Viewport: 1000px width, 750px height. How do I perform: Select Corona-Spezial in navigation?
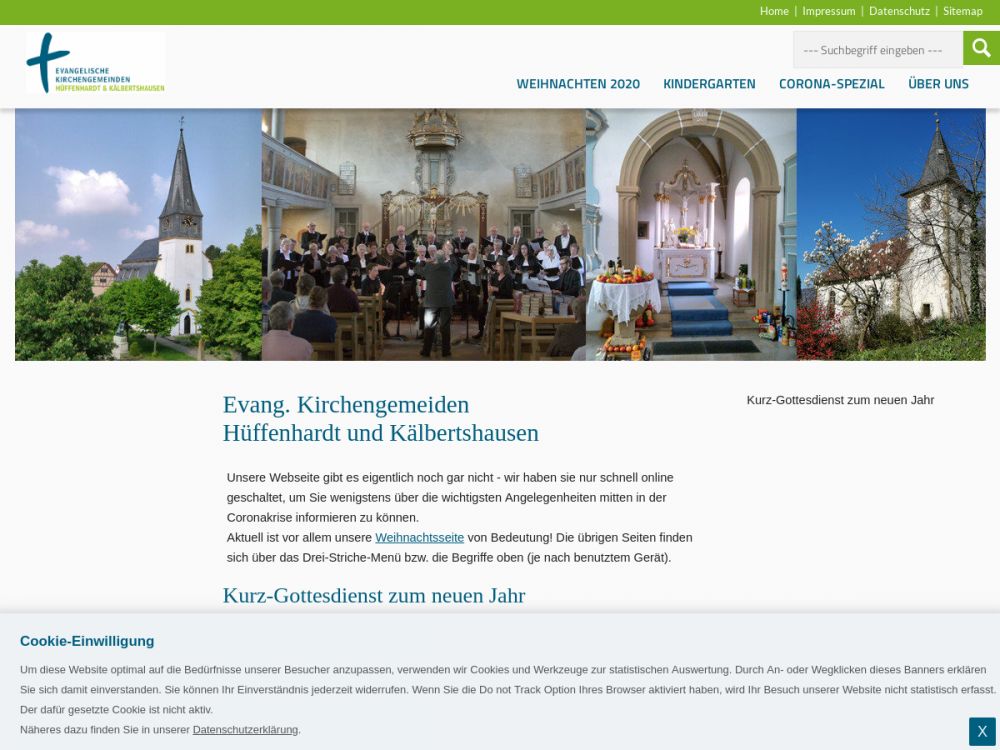click(x=831, y=84)
